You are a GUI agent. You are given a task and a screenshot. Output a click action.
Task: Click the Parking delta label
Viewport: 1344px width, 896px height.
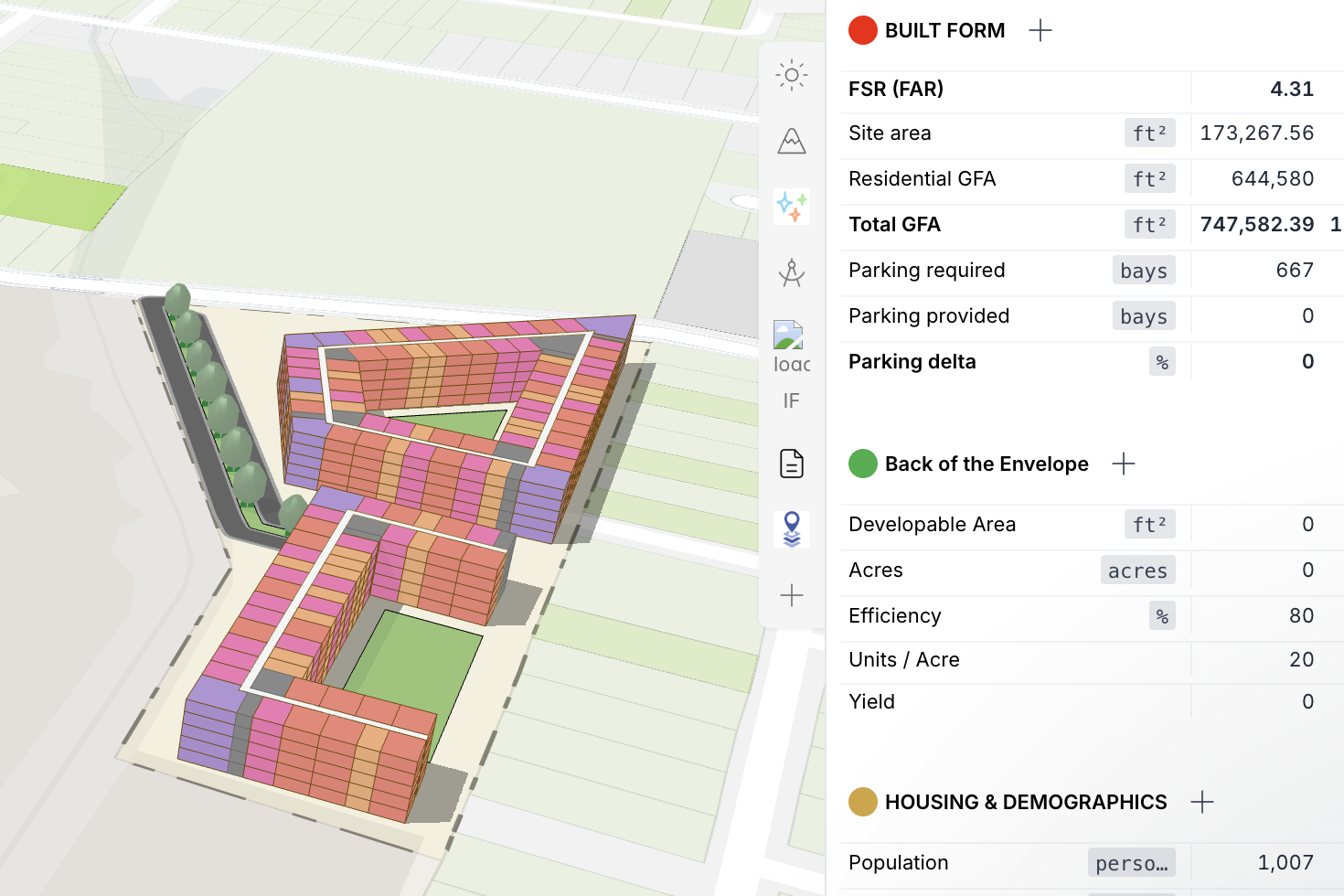912,361
